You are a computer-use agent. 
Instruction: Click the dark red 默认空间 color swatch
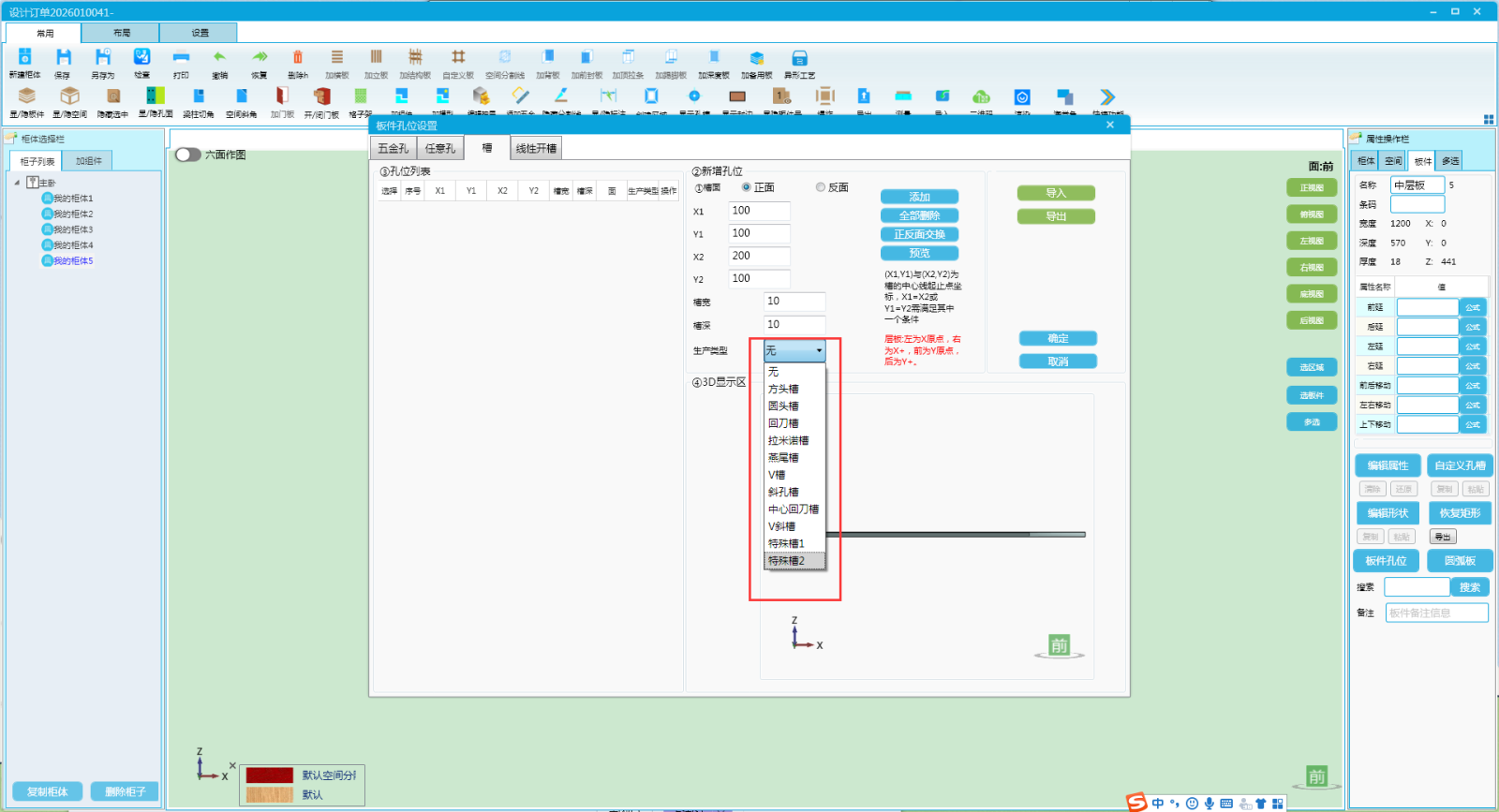(270, 775)
